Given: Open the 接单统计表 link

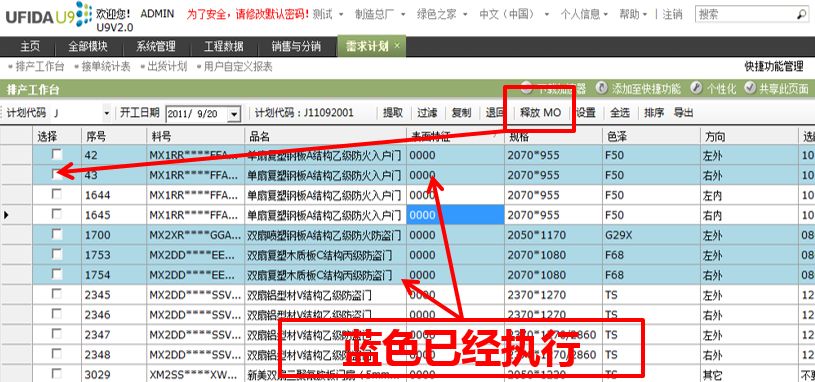Looking at the screenshot, I should coord(107,67).
